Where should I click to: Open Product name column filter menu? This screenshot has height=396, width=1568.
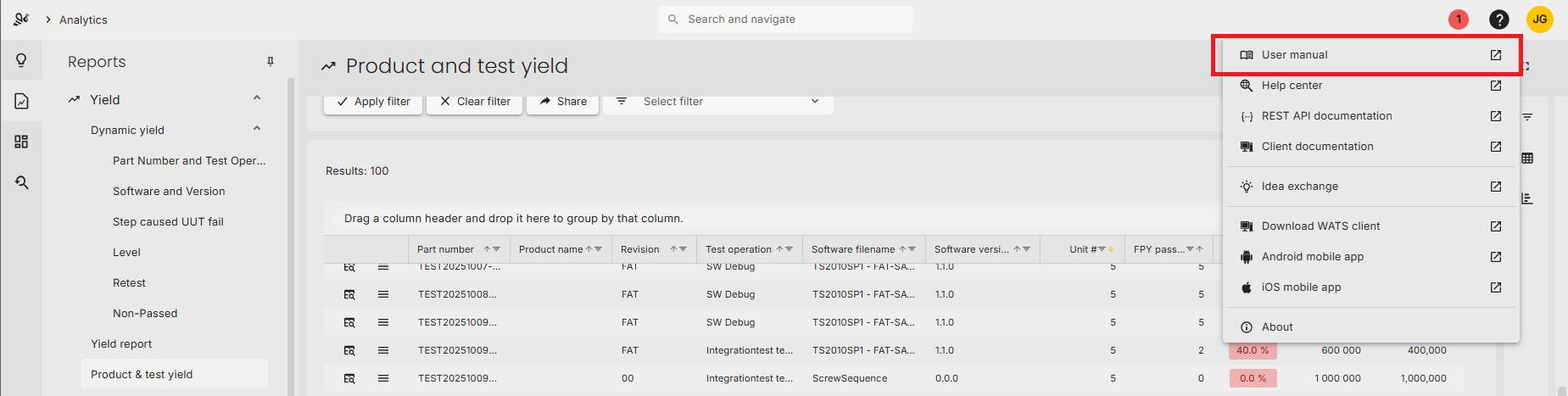coord(598,249)
